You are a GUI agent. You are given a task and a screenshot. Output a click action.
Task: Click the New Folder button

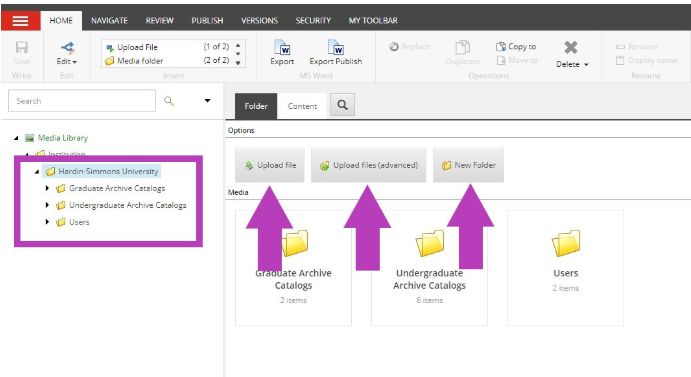(468, 165)
